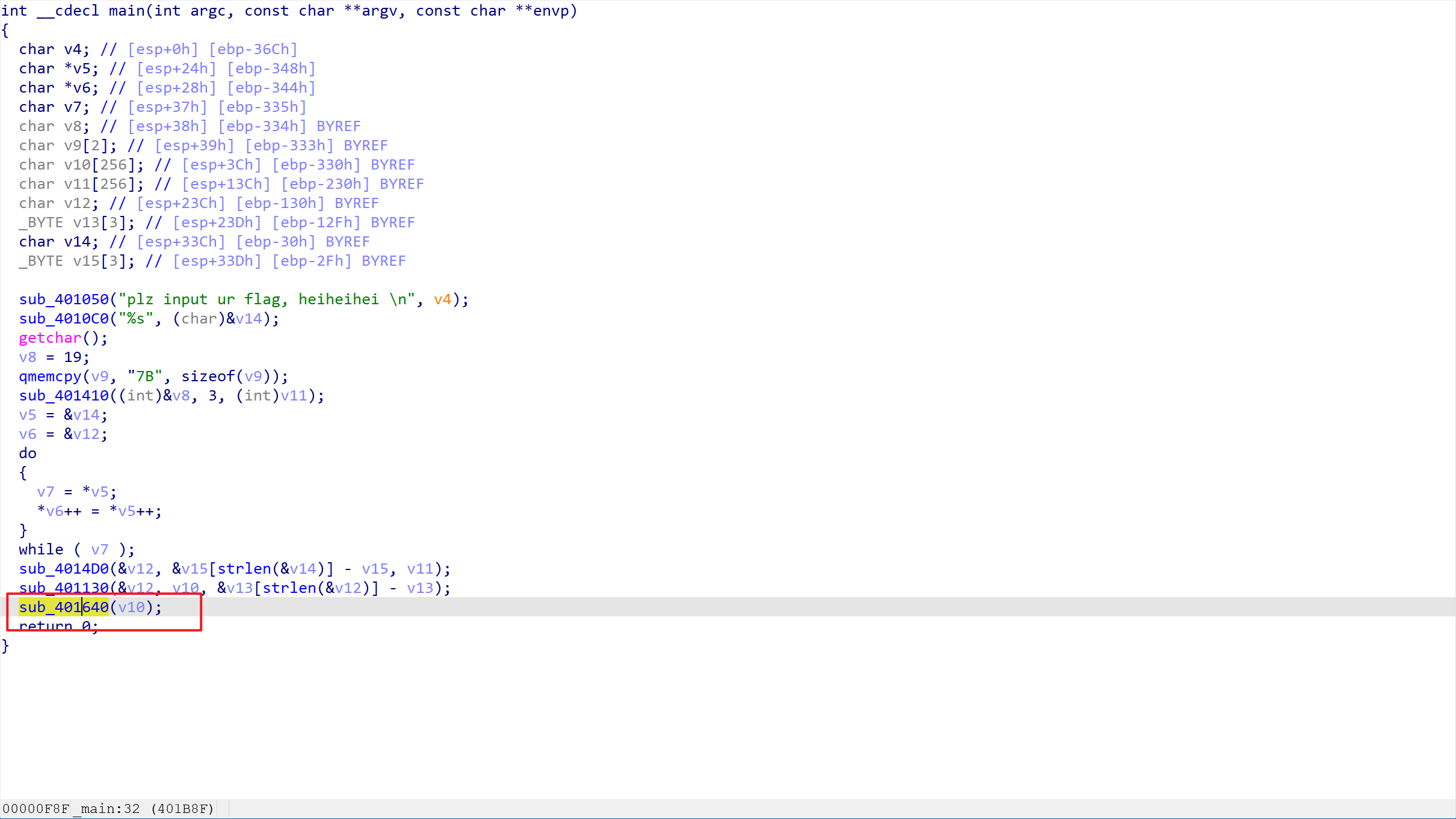Select the "7B" string literal
Viewport: 1456px width, 819px height.
pyautogui.click(x=145, y=376)
